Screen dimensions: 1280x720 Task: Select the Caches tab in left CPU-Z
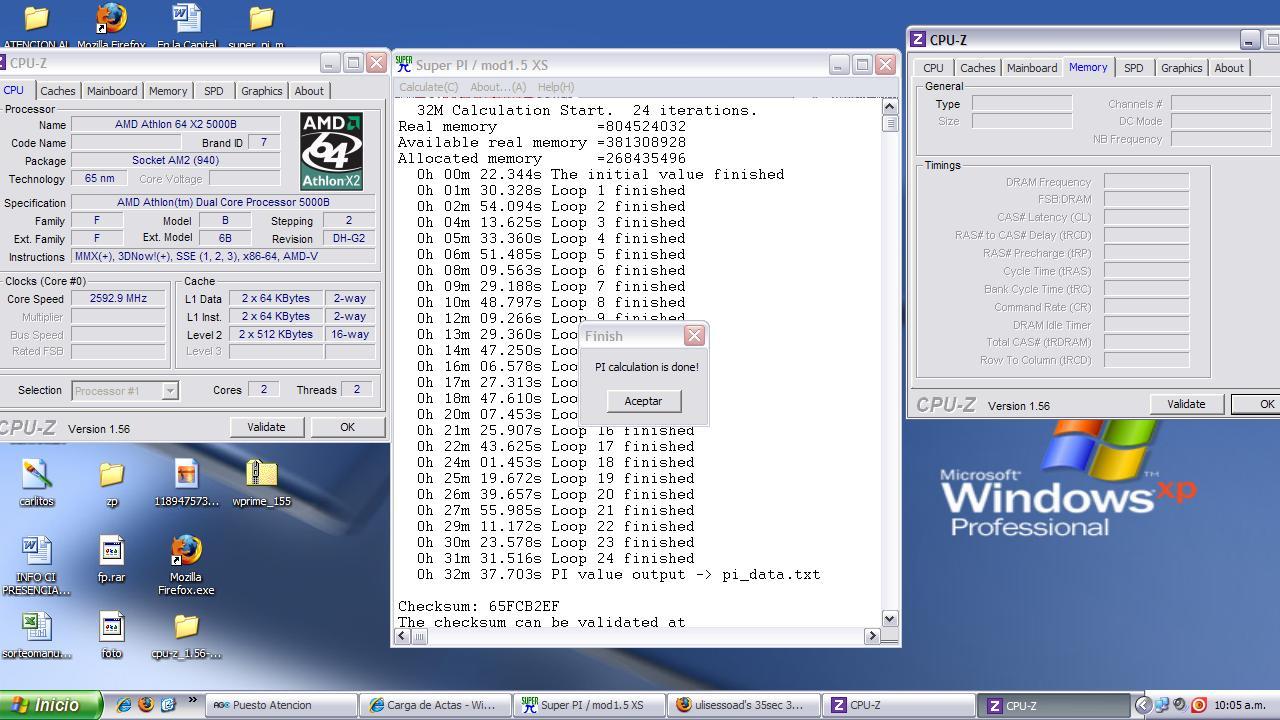click(57, 91)
